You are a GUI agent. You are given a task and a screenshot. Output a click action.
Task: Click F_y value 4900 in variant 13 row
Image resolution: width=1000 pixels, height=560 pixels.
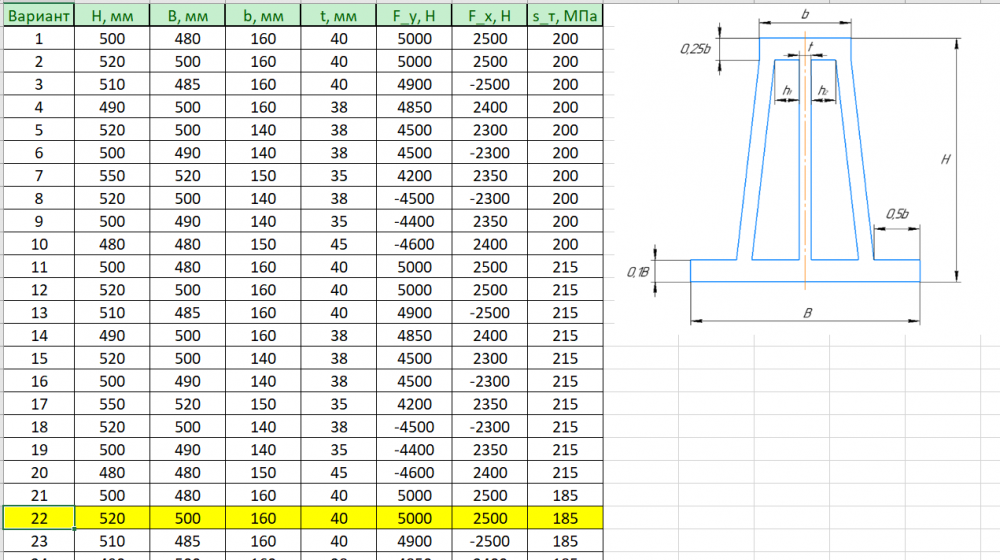click(415, 313)
